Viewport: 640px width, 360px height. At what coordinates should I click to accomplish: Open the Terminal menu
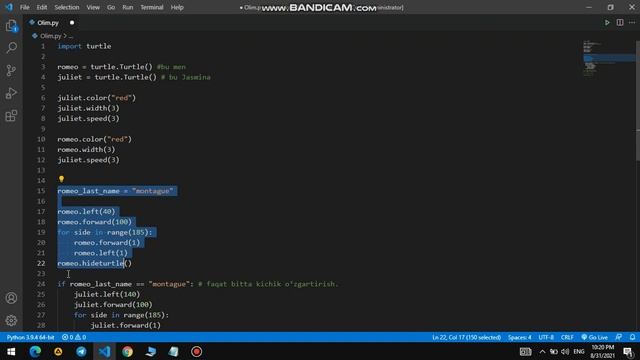(x=152, y=7)
